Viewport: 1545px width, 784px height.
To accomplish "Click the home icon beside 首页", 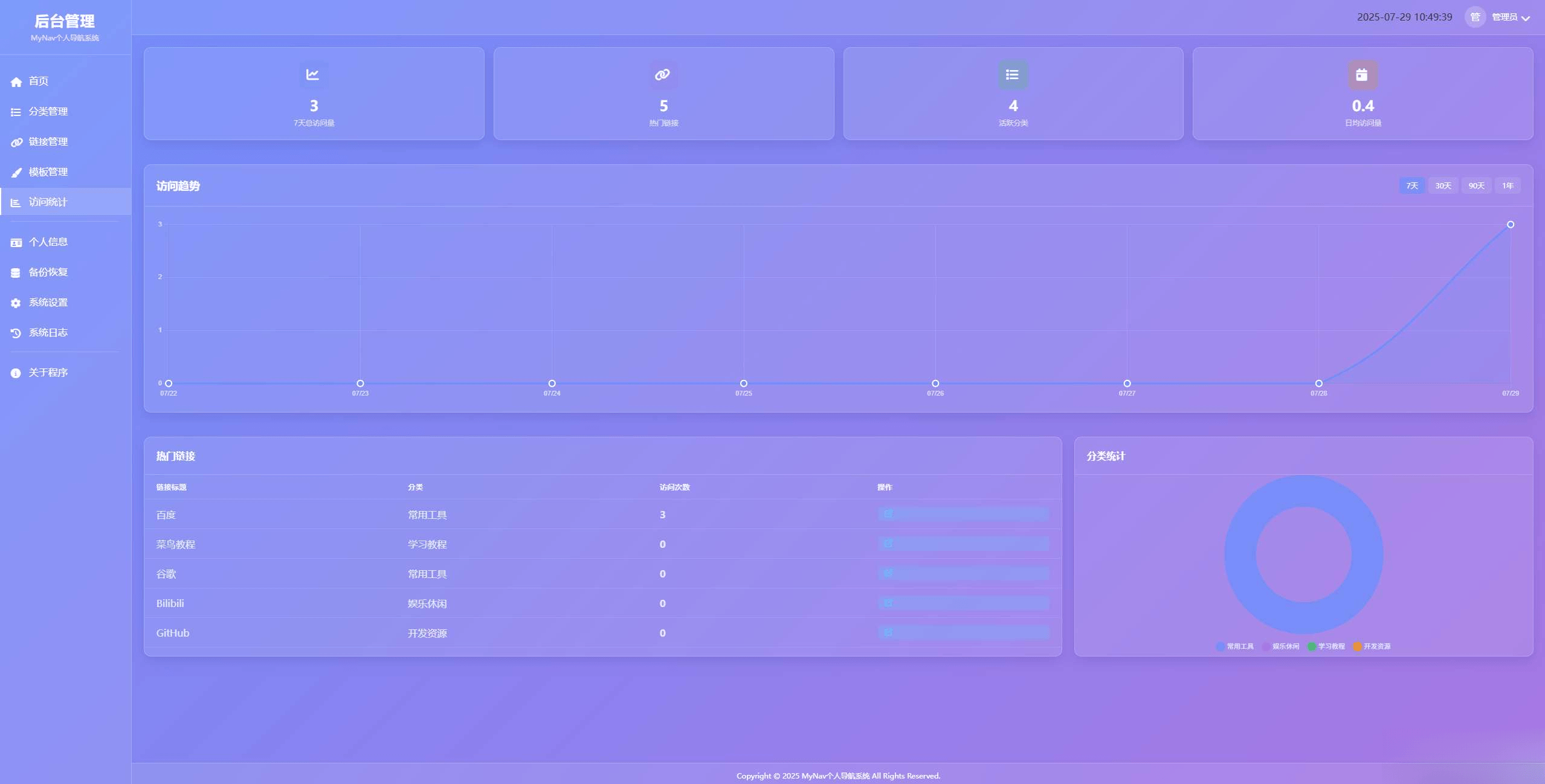I will (16, 82).
